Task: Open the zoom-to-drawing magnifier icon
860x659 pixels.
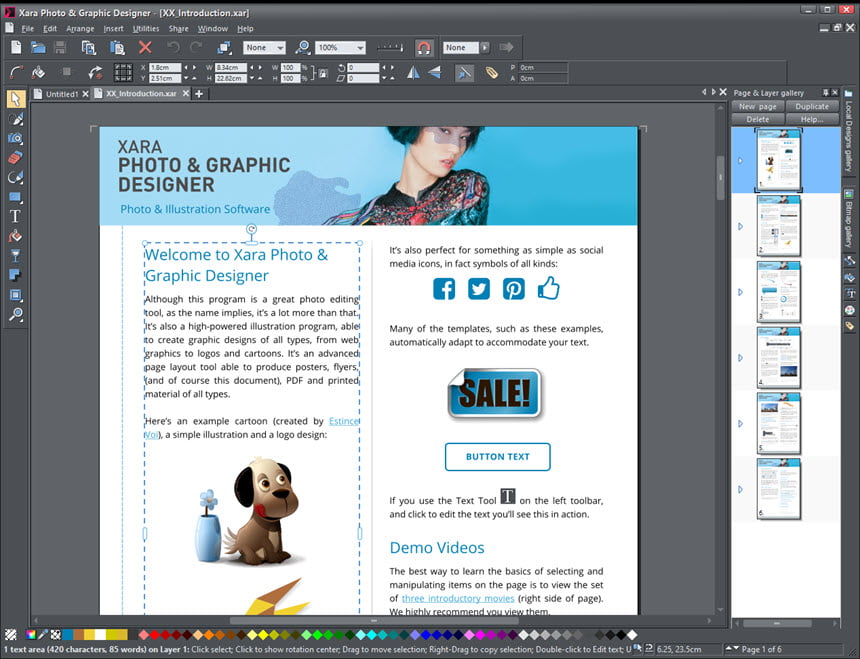Action: 302,48
